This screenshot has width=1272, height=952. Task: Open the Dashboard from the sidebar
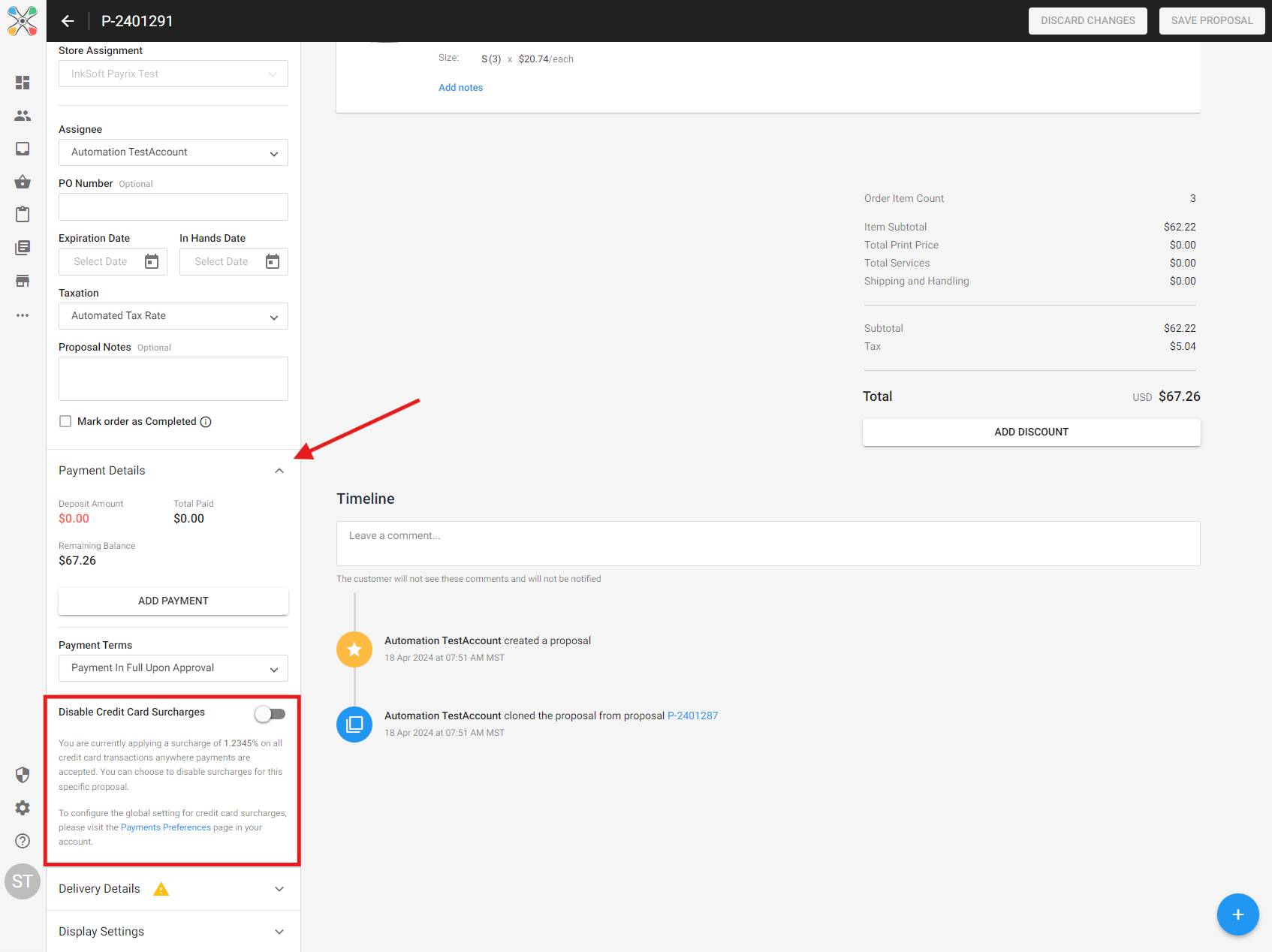pyautogui.click(x=23, y=83)
